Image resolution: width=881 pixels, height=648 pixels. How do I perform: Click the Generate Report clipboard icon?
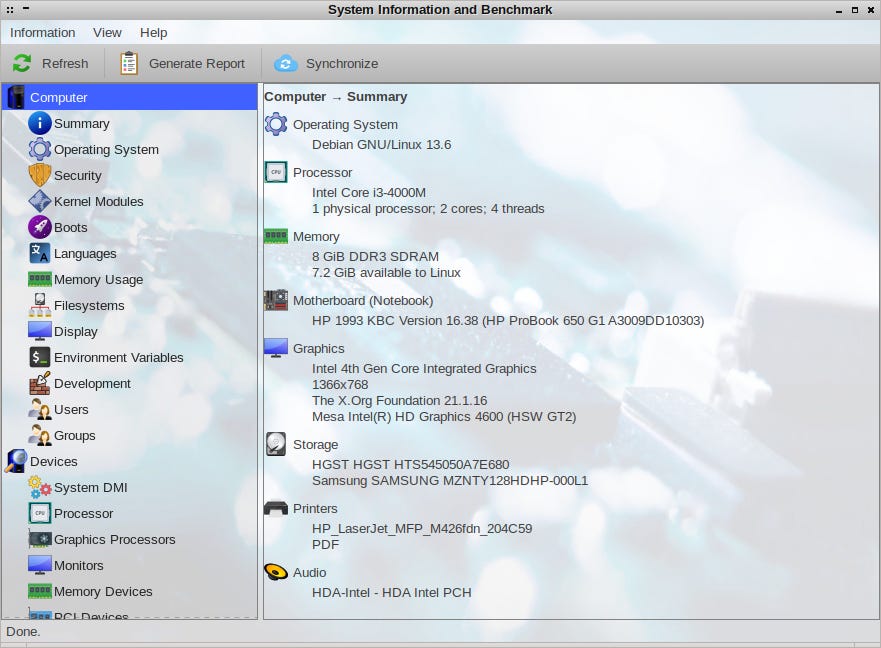pyautogui.click(x=129, y=64)
